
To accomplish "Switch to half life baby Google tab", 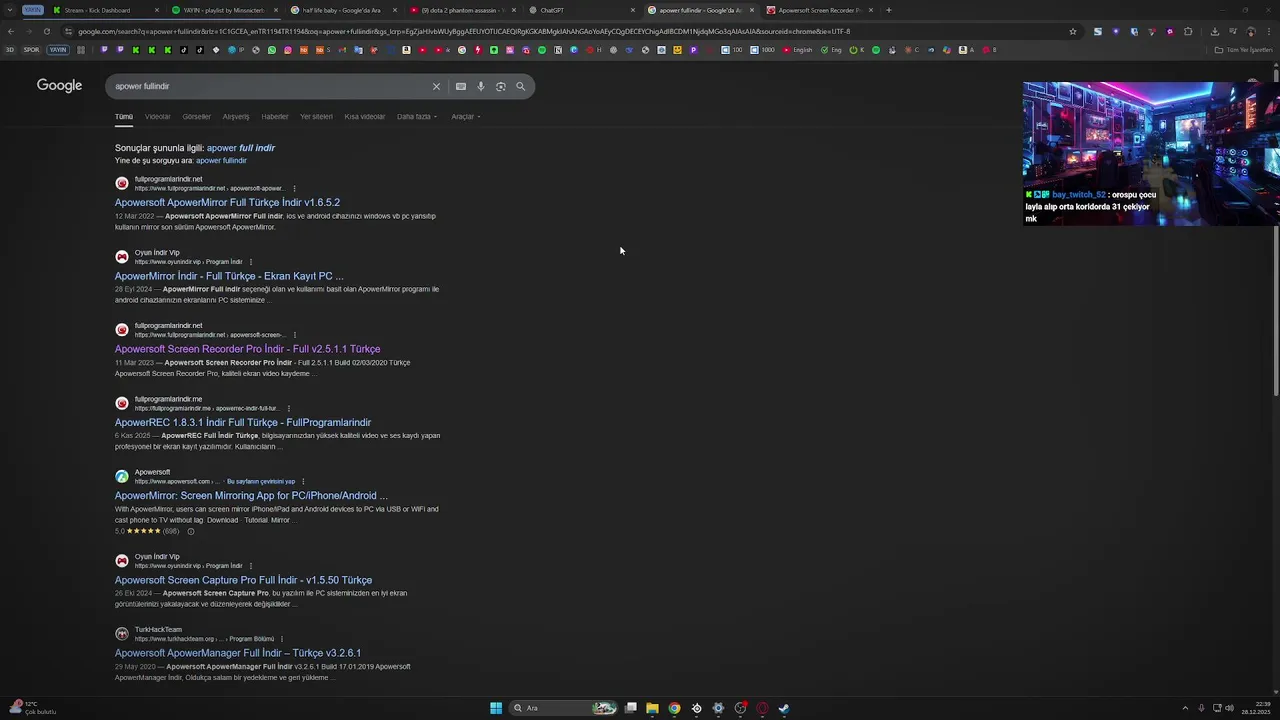I will (x=342, y=10).
